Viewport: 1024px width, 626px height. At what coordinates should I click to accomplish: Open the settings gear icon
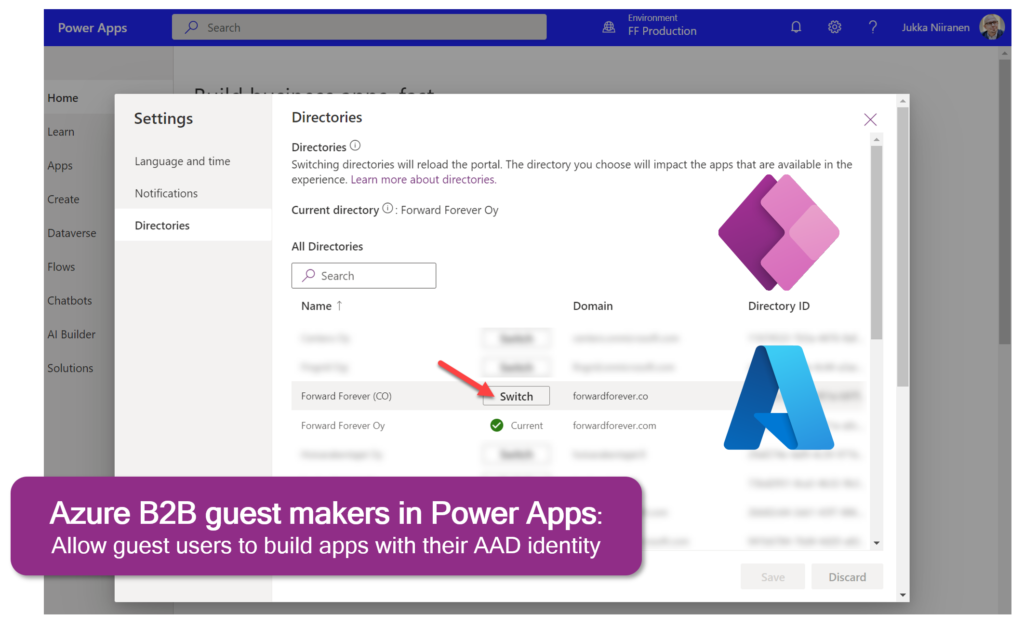834,27
